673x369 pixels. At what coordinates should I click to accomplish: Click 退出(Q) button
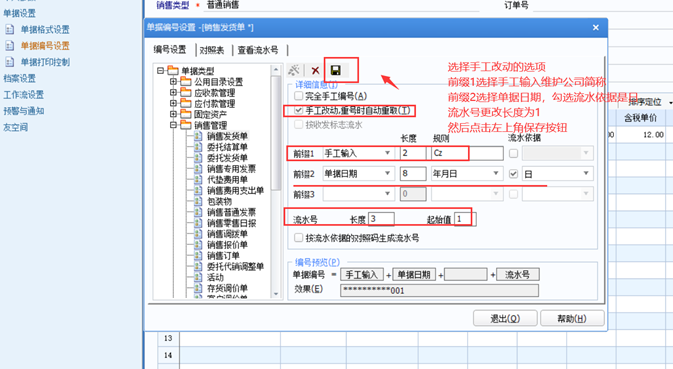click(x=505, y=319)
